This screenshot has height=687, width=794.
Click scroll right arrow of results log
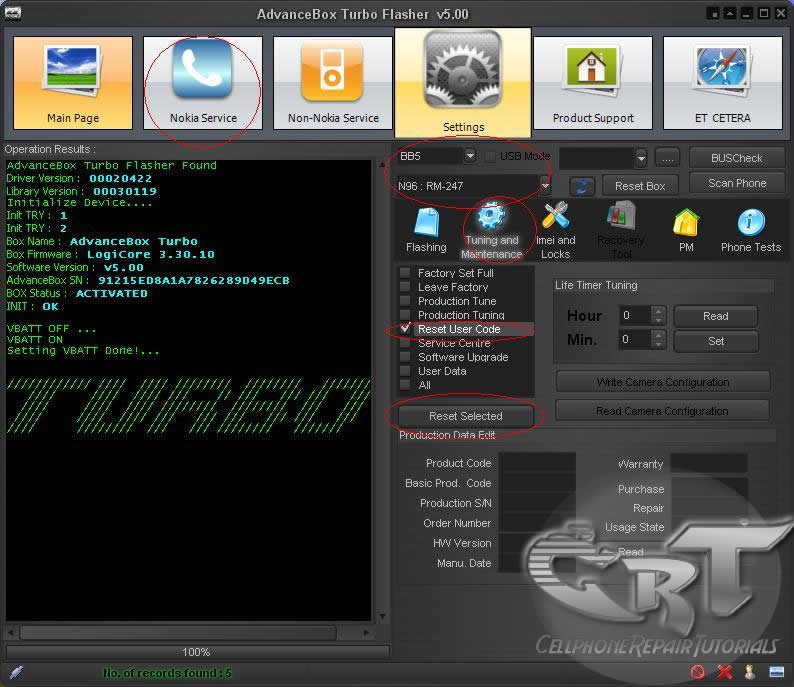point(366,632)
